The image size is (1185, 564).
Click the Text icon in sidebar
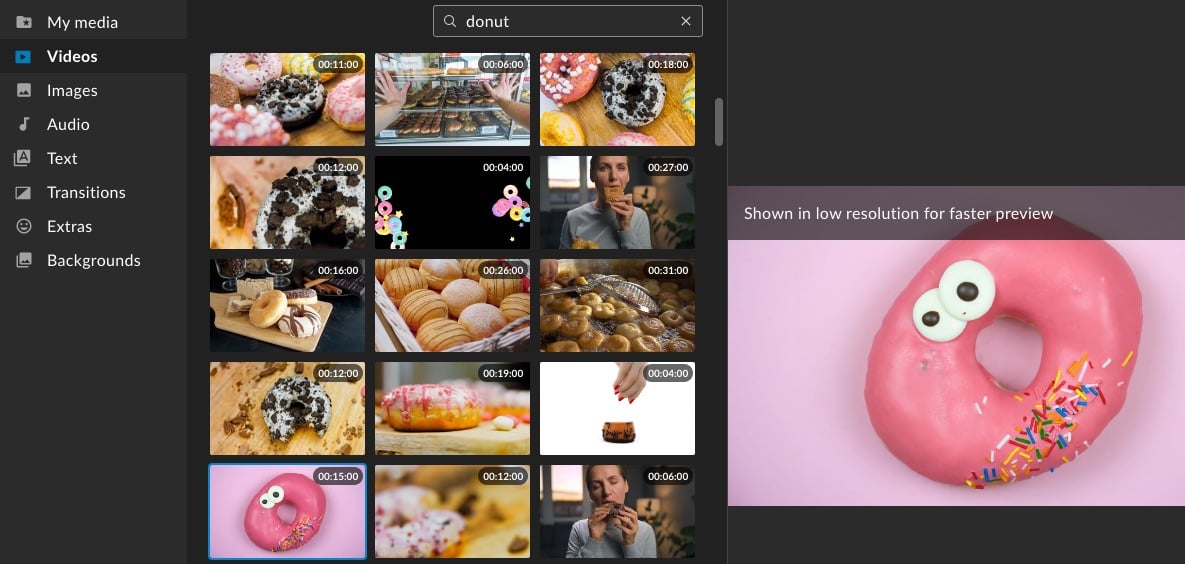(x=24, y=159)
